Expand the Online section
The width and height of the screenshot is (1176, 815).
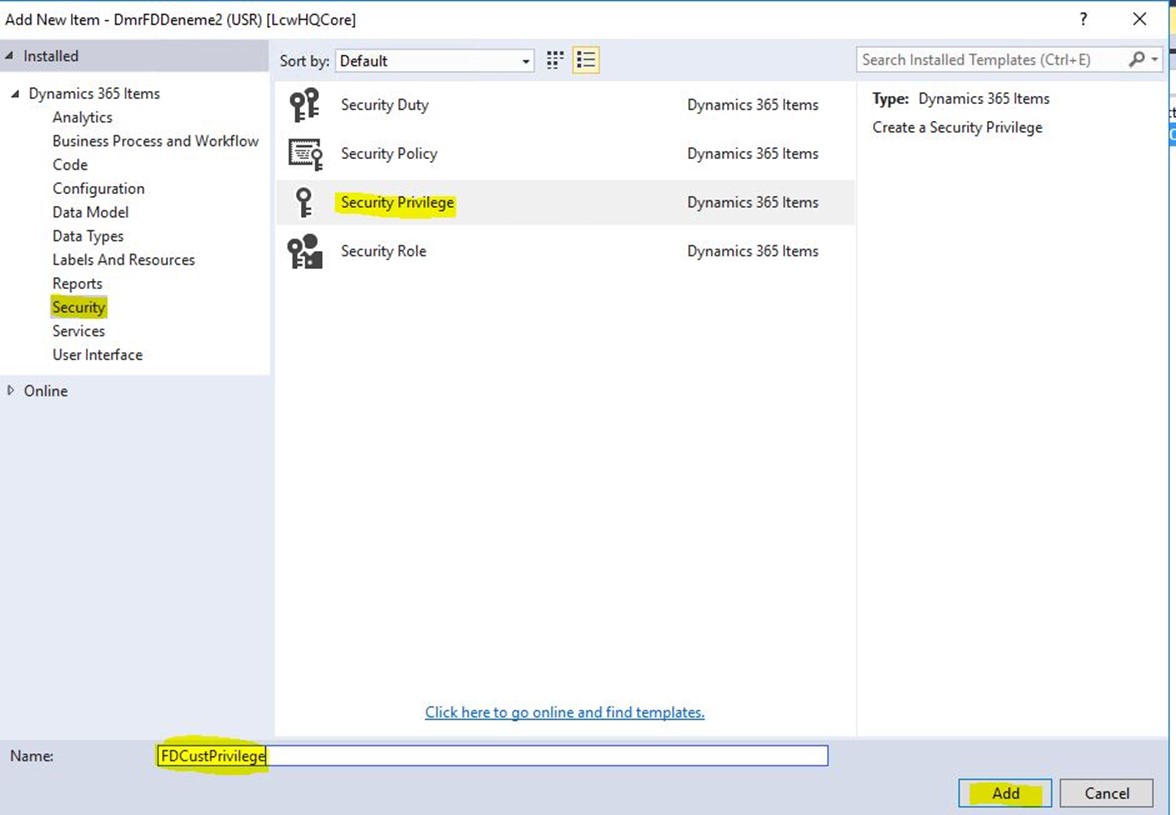(10, 390)
